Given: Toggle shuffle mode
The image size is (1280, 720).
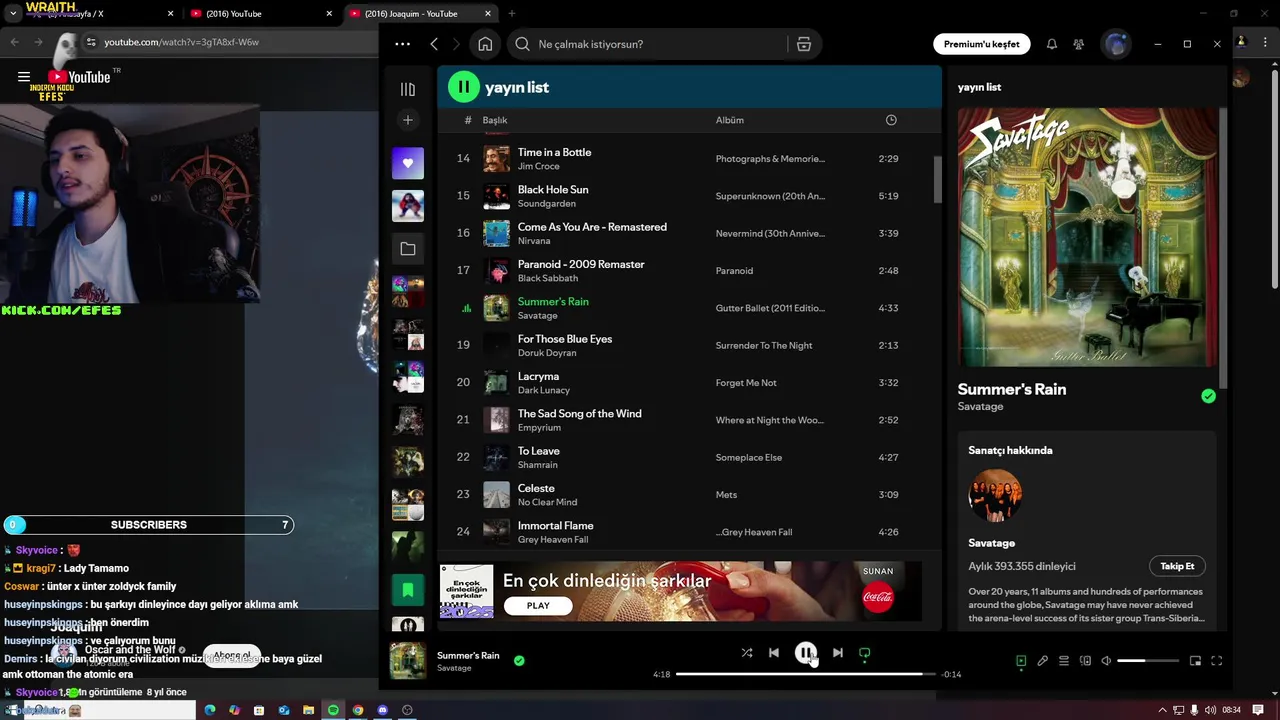Looking at the screenshot, I should 746,653.
